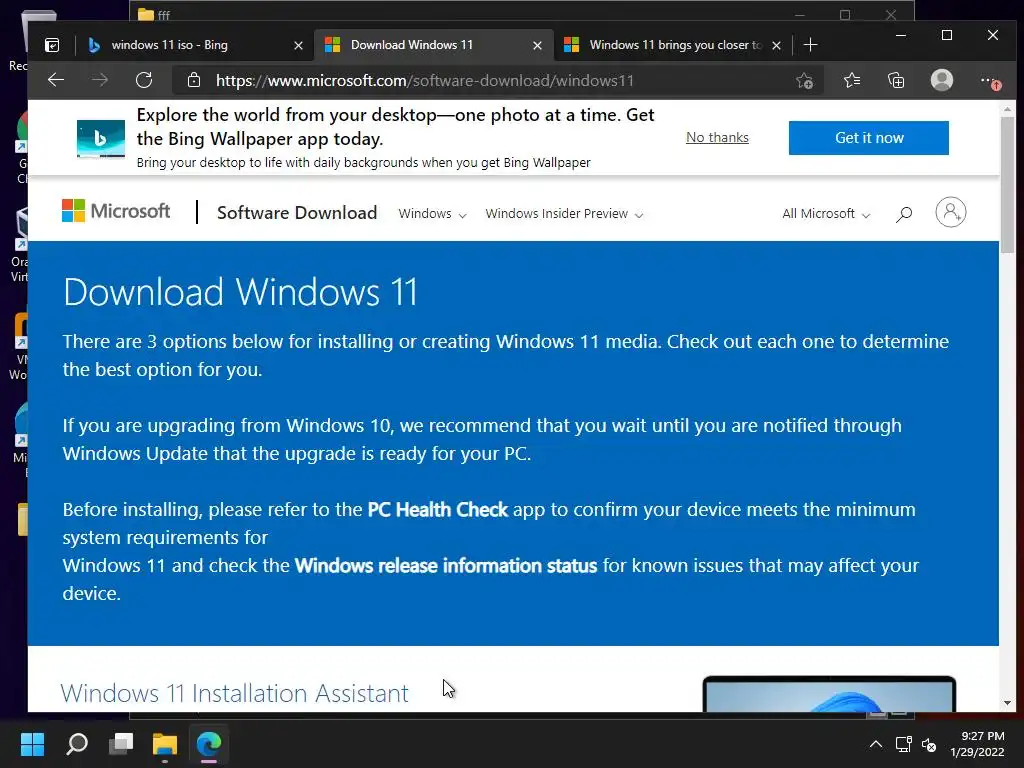The height and width of the screenshot is (768, 1024).
Task: Open the 'PC Health Check' link
Action: pos(438,509)
